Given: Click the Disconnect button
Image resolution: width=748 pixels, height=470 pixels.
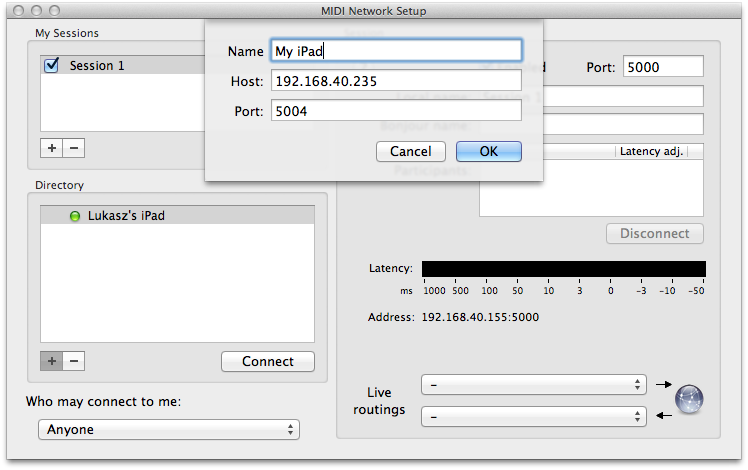Looking at the screenshot, I should [654, 234].
